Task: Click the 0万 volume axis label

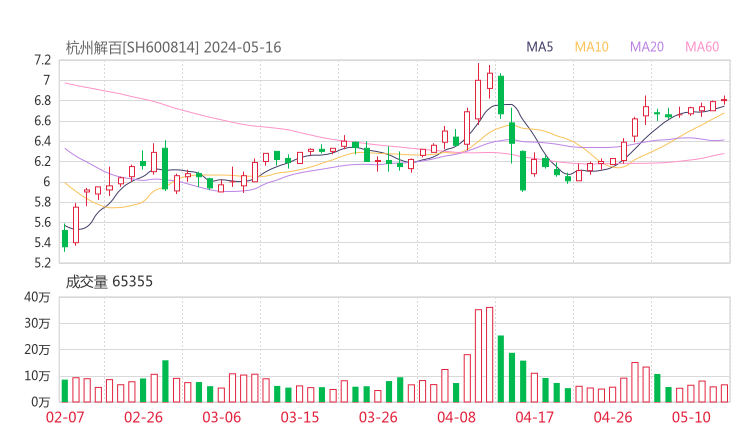Action: click(41, 402)
